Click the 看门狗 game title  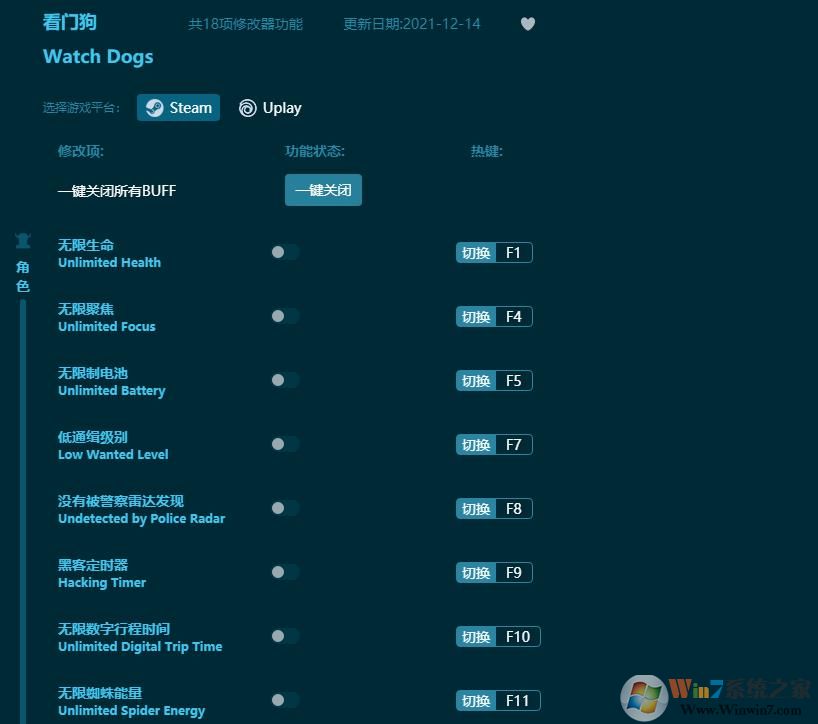point(69,22)
